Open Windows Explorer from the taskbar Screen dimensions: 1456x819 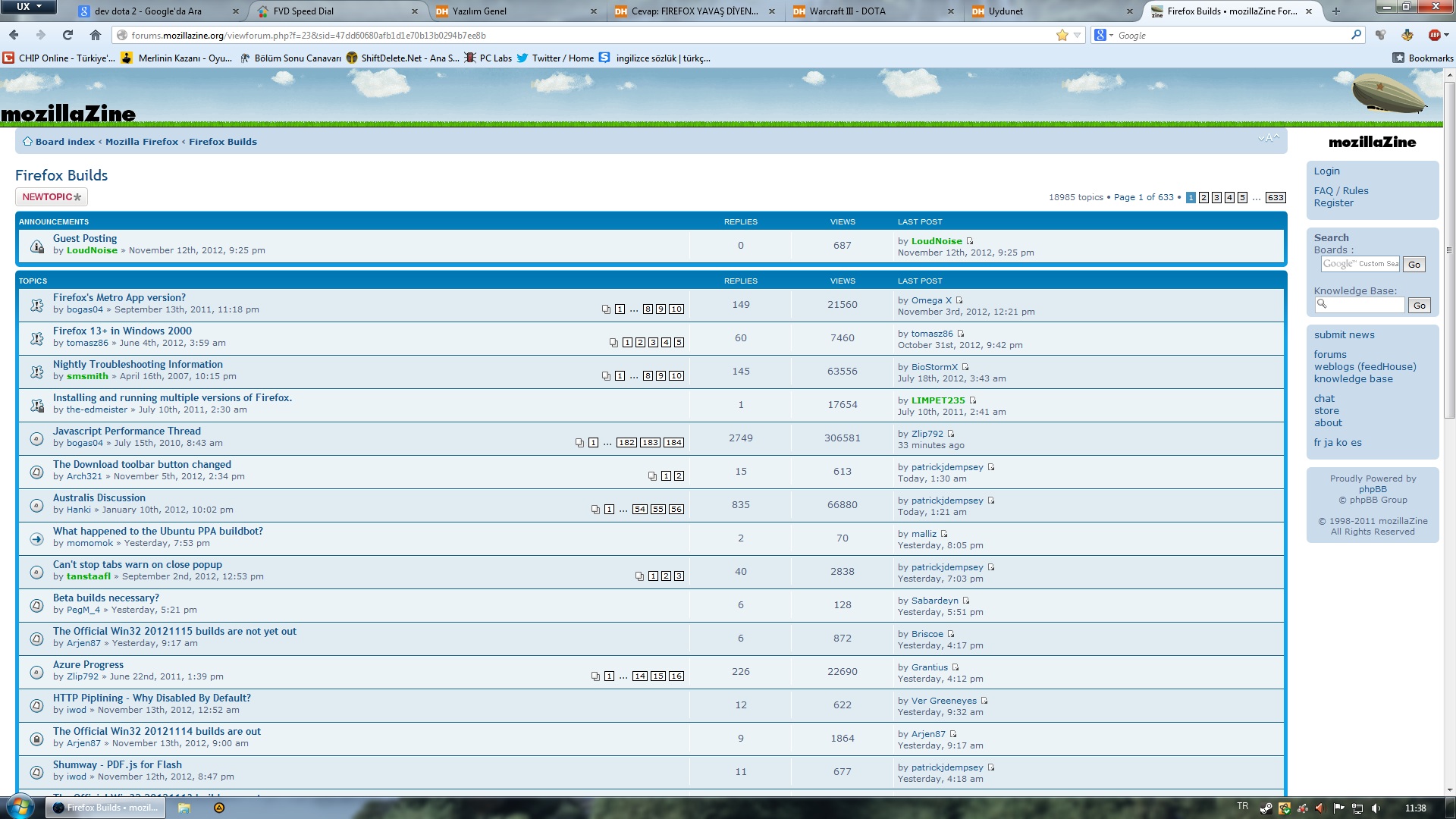(x=184, y=808)
